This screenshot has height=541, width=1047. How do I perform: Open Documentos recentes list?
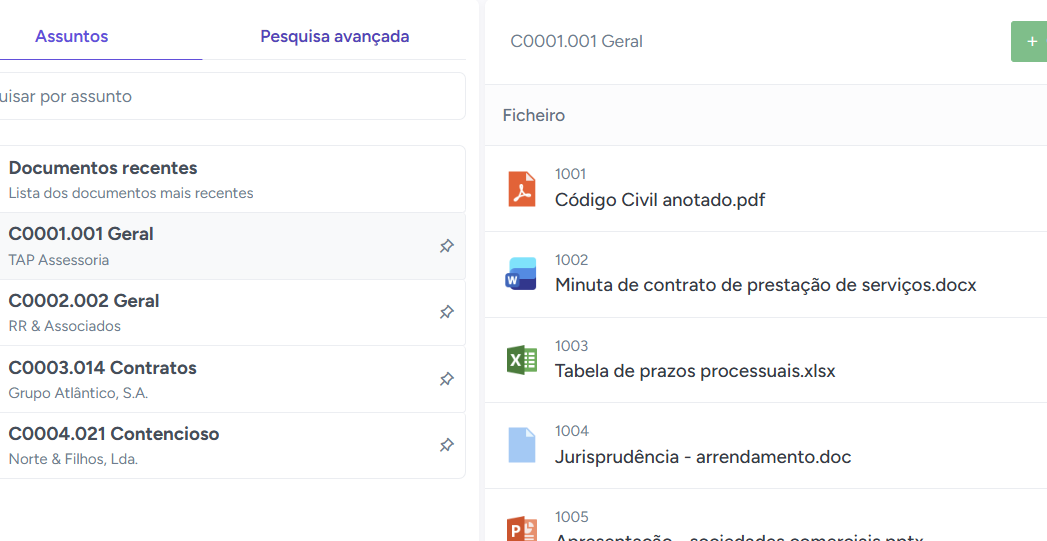(230, 180)
